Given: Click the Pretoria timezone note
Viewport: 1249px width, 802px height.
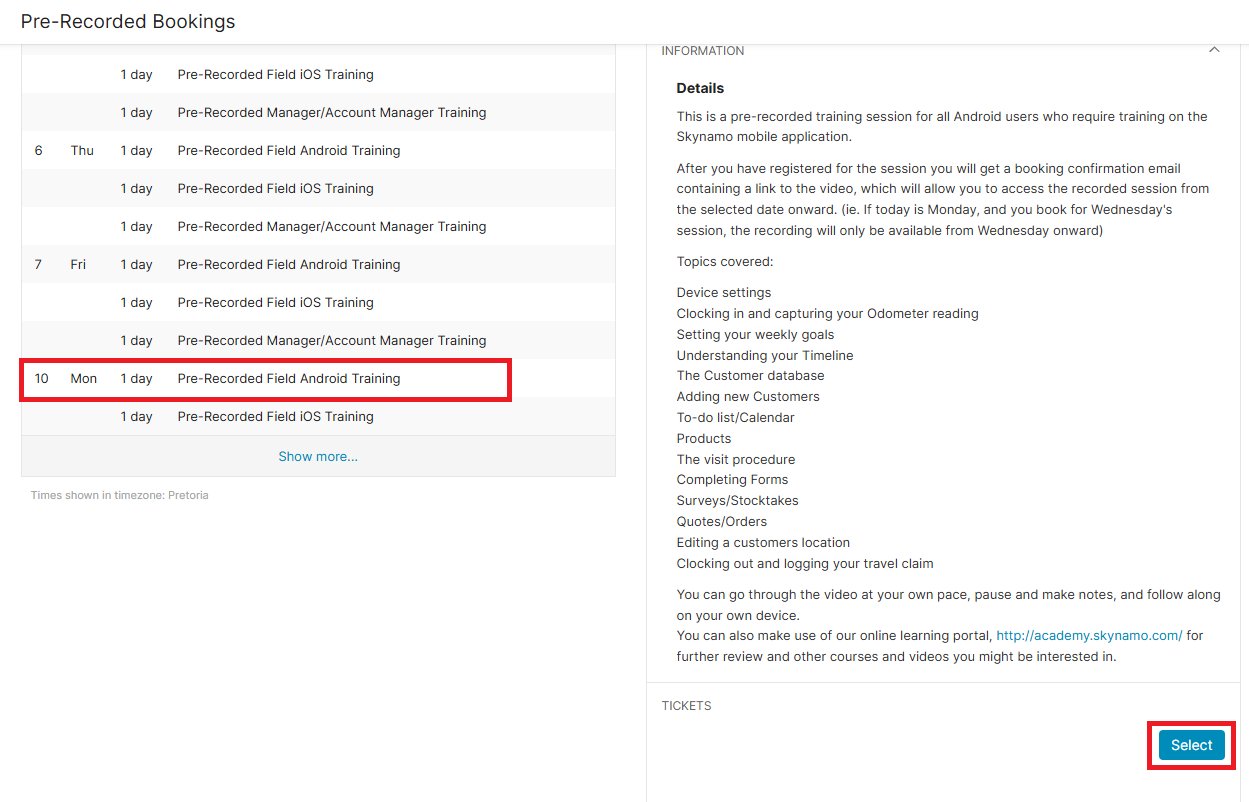Looking at the screenshot, I should (x=120, y=495).
